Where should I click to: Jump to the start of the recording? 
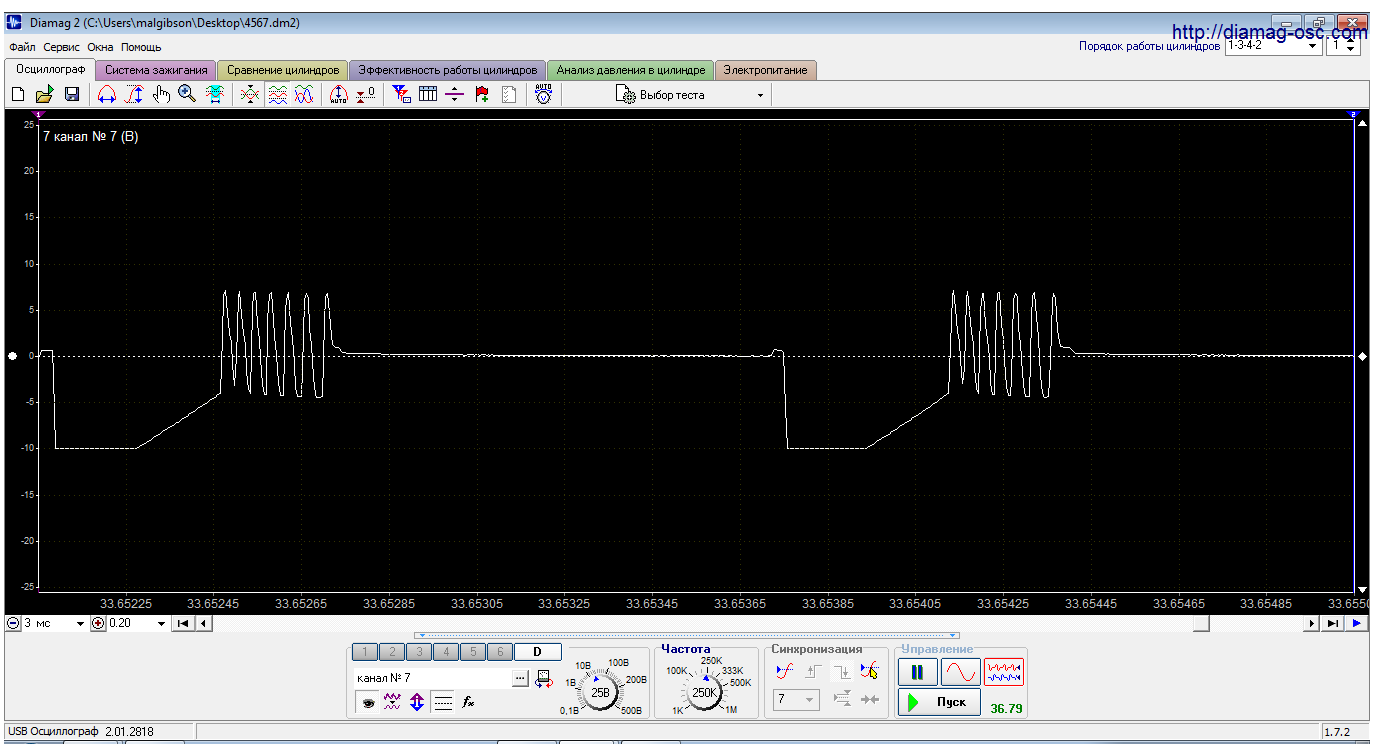point(183,623)
